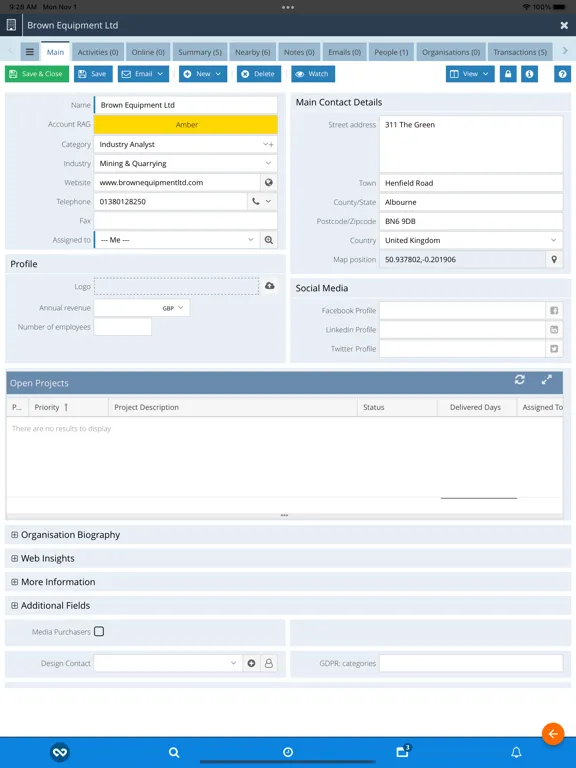The height and width of the screenshot is (768, 576).
Task: Click the GDPR categories field
Action: (471, 663)
